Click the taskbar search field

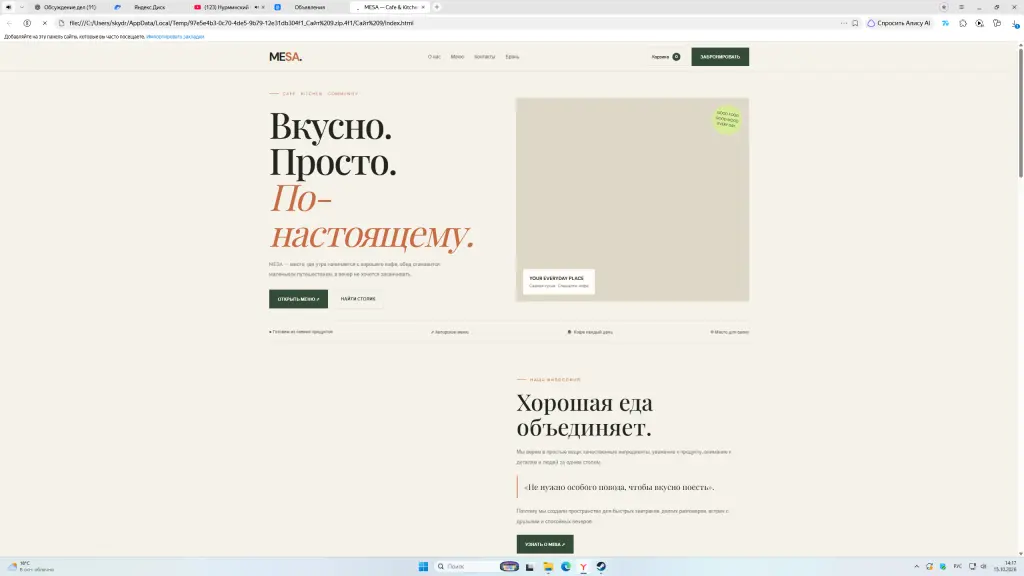tap(465, 566)
